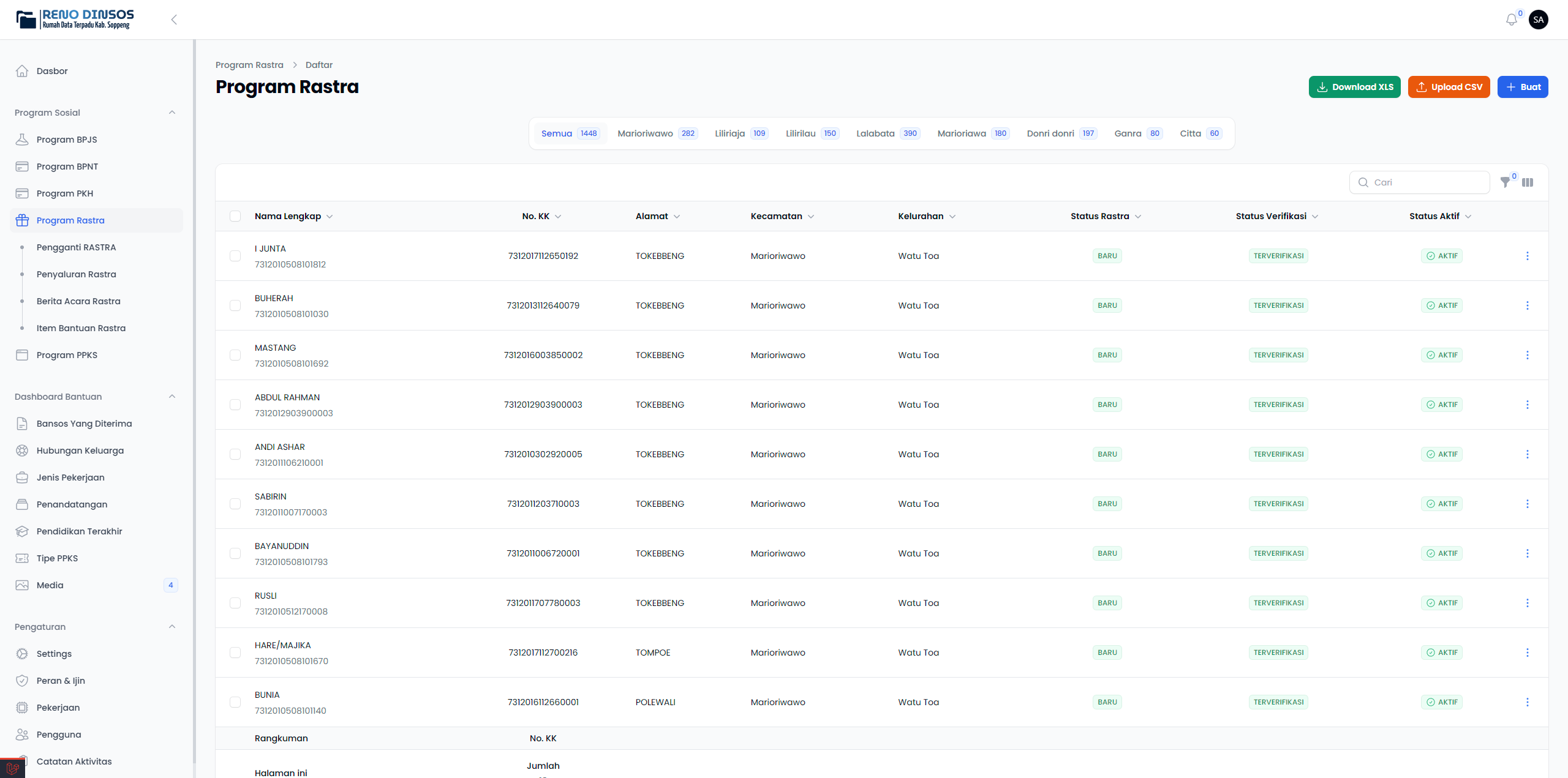Click the Download XLS button
The width and height of the screenshot is (1568, 778).
point(1354,87)
